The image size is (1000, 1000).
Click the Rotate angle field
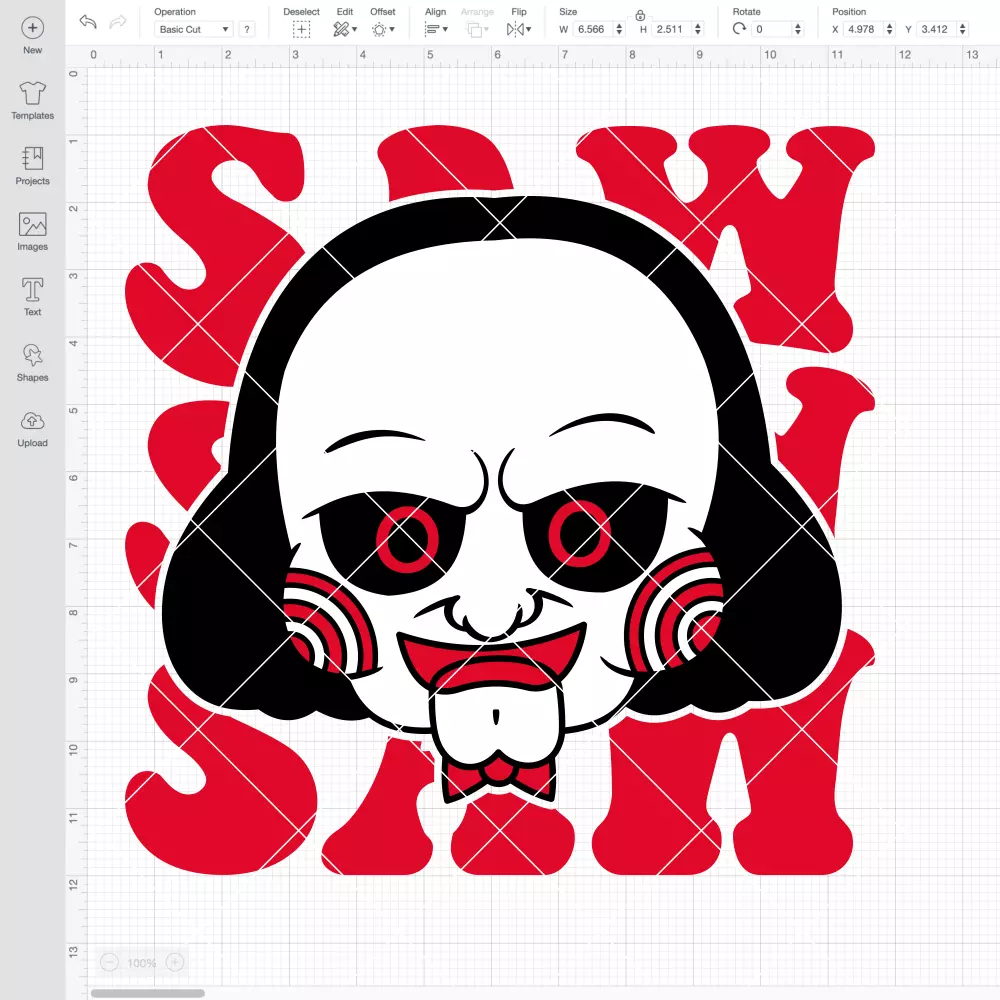pos(772,29)
